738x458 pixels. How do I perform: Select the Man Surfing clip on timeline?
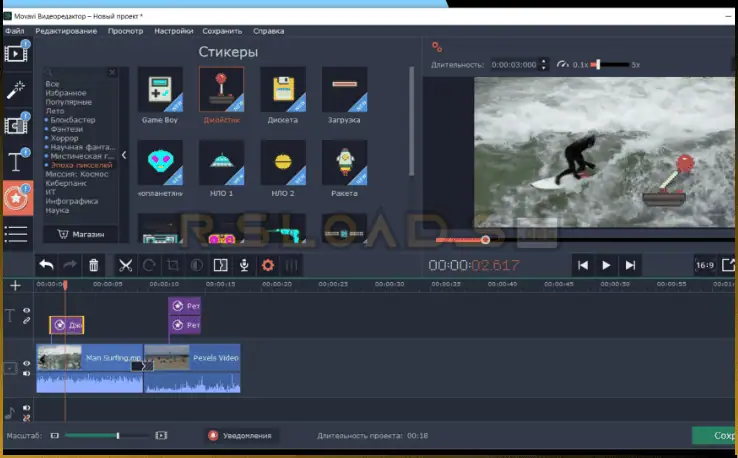[89, 368]
